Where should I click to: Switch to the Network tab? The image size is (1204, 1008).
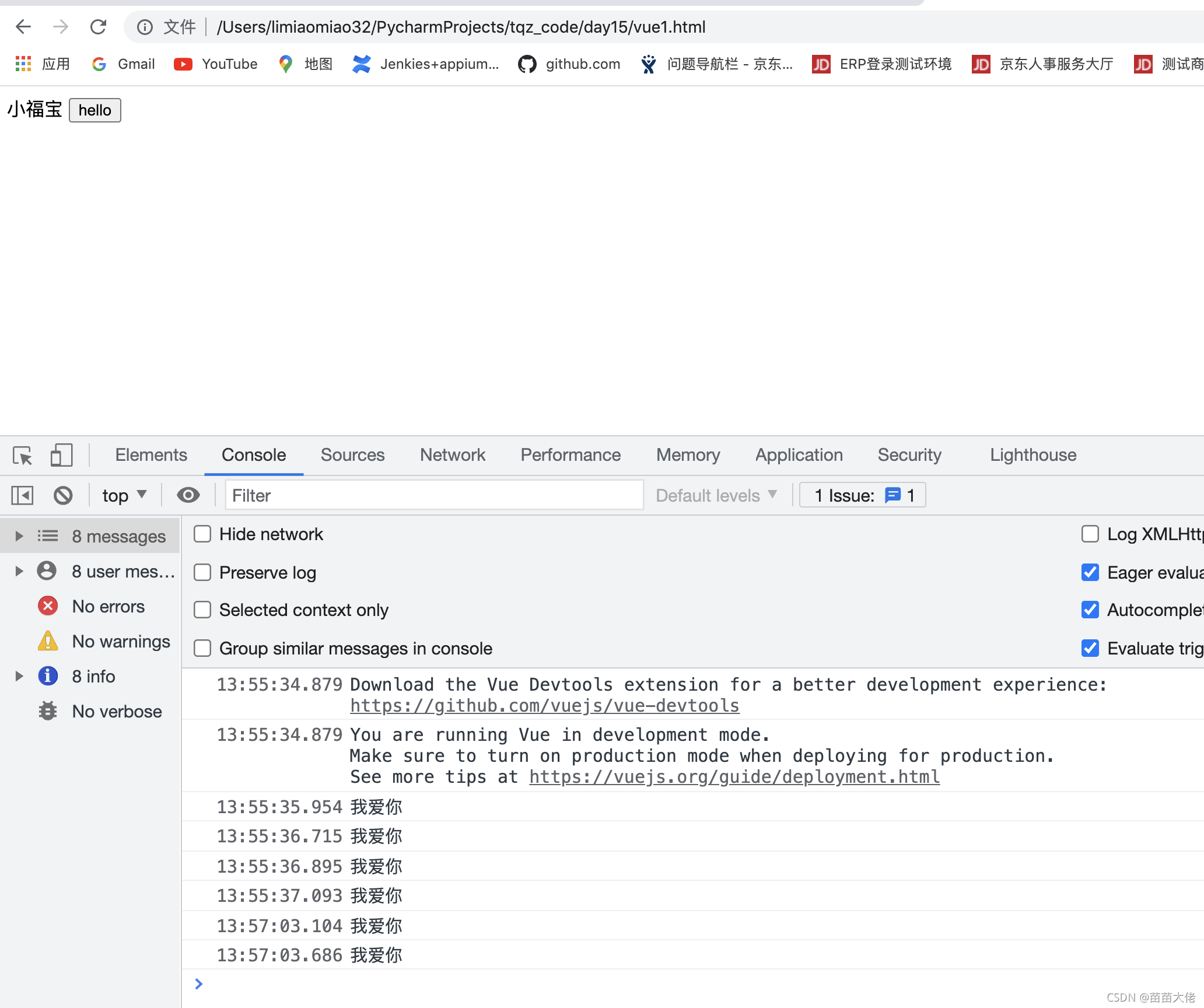(x=453, y=455)
